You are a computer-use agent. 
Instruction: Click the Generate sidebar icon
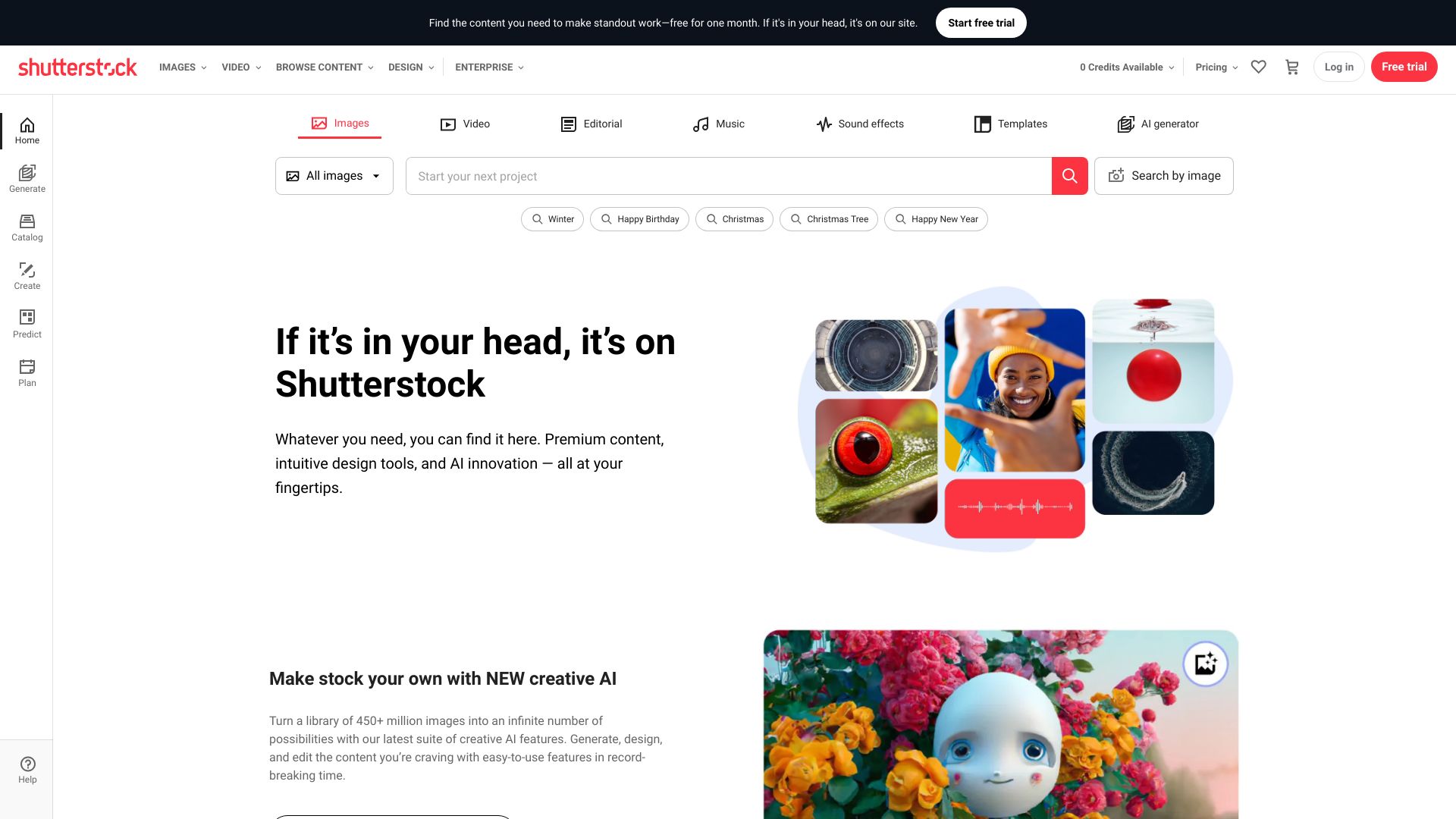coord(27,178)
